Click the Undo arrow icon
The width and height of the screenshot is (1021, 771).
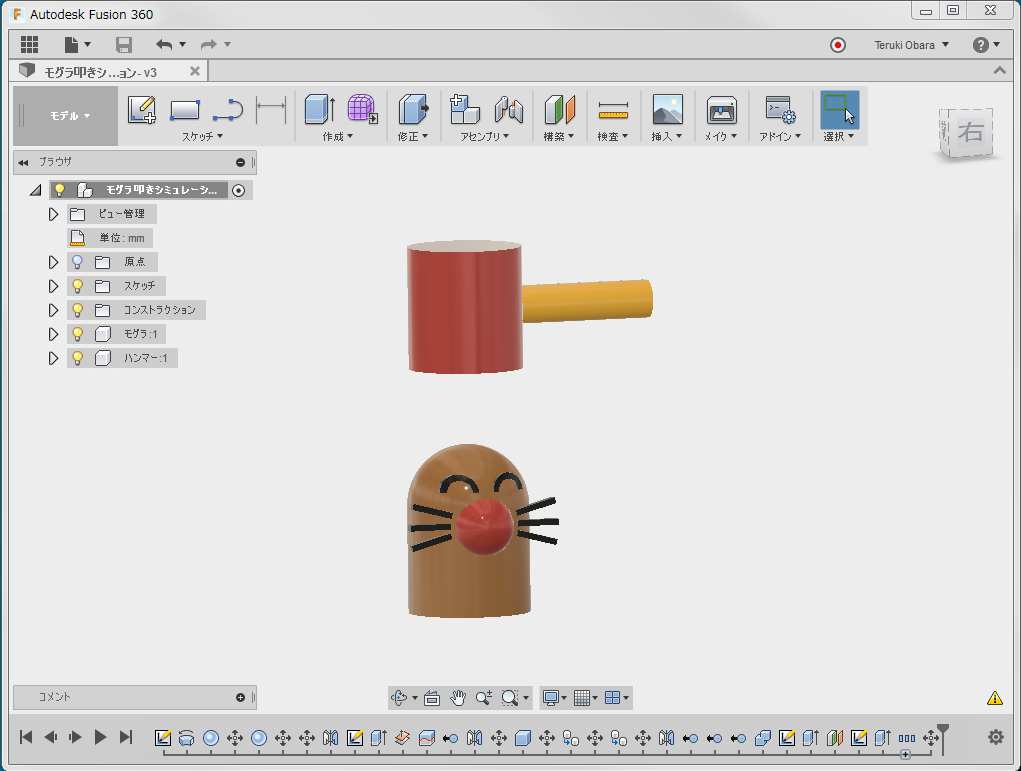click(164, 45)
